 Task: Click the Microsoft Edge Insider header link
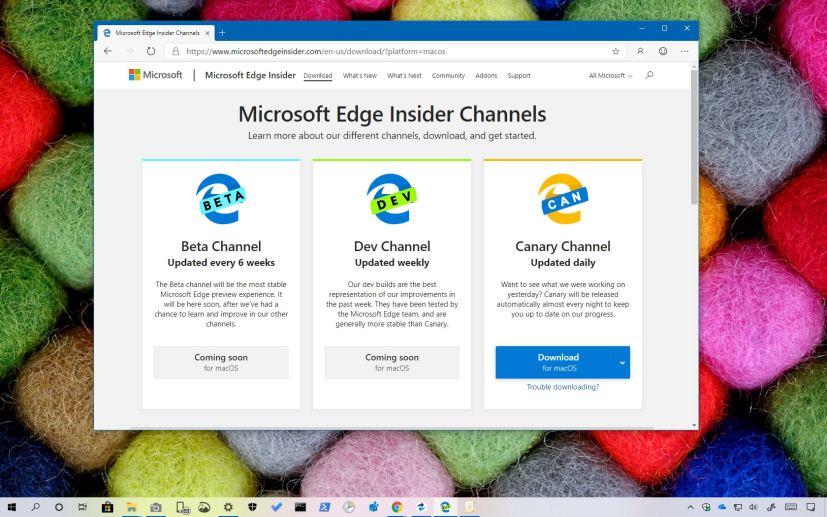pyautogui.click(x=250, y=75)
